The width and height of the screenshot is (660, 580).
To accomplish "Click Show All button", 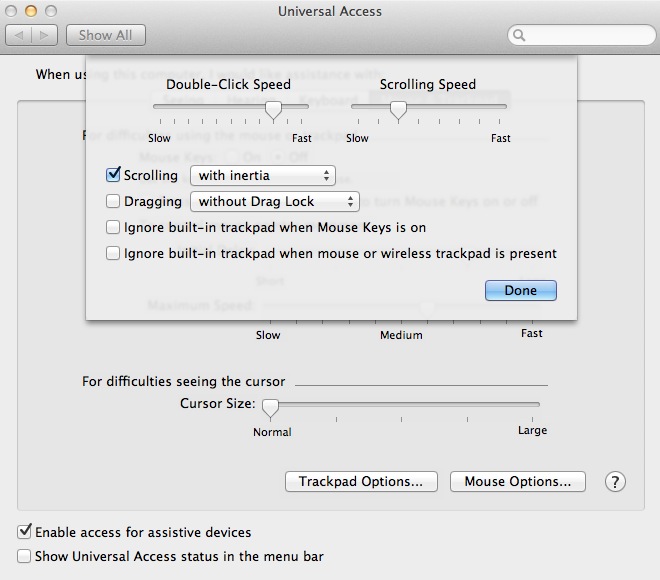I will click(x=106, y=35).
